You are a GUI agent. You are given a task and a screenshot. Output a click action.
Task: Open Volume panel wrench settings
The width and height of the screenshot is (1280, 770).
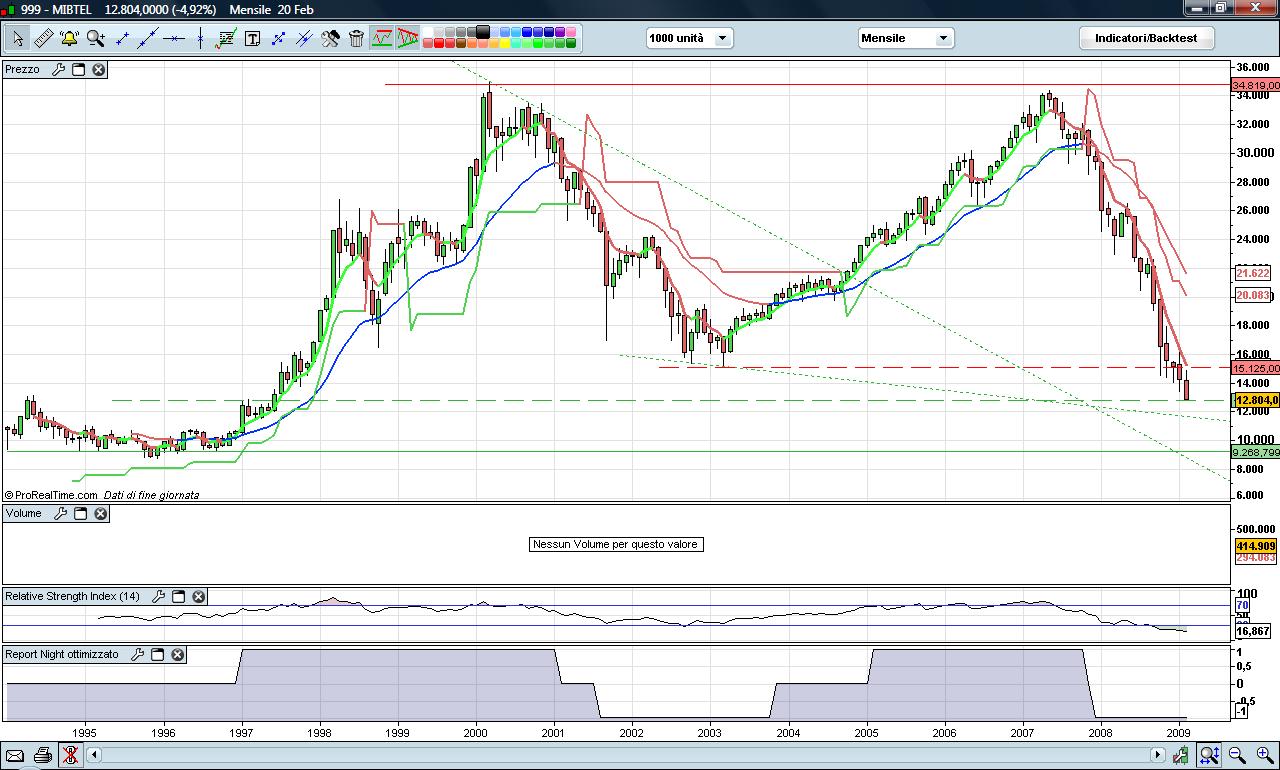pyautogui.click(x=60, y=514)
